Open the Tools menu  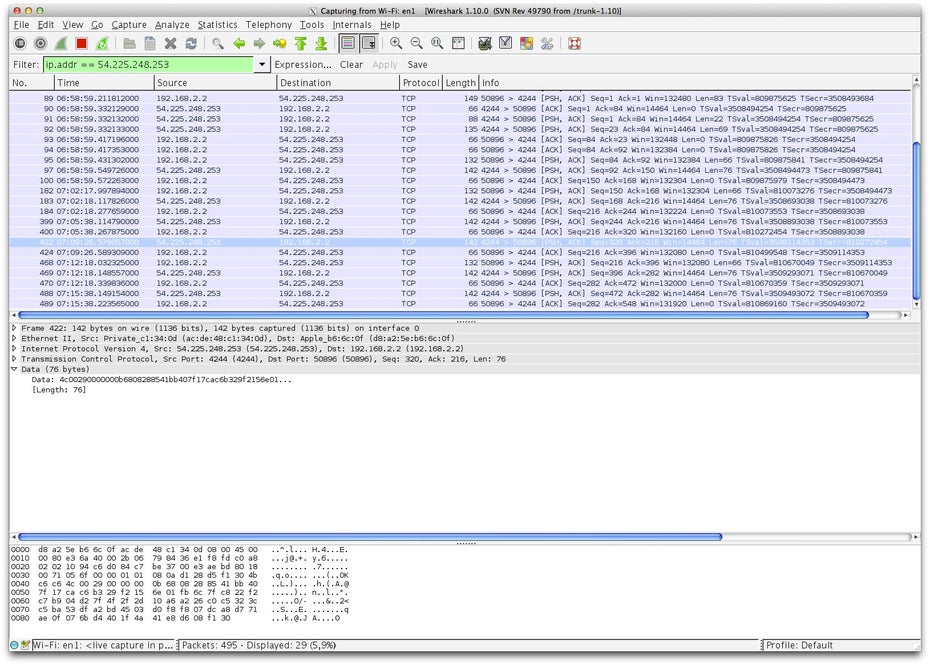tap(312, 24)
